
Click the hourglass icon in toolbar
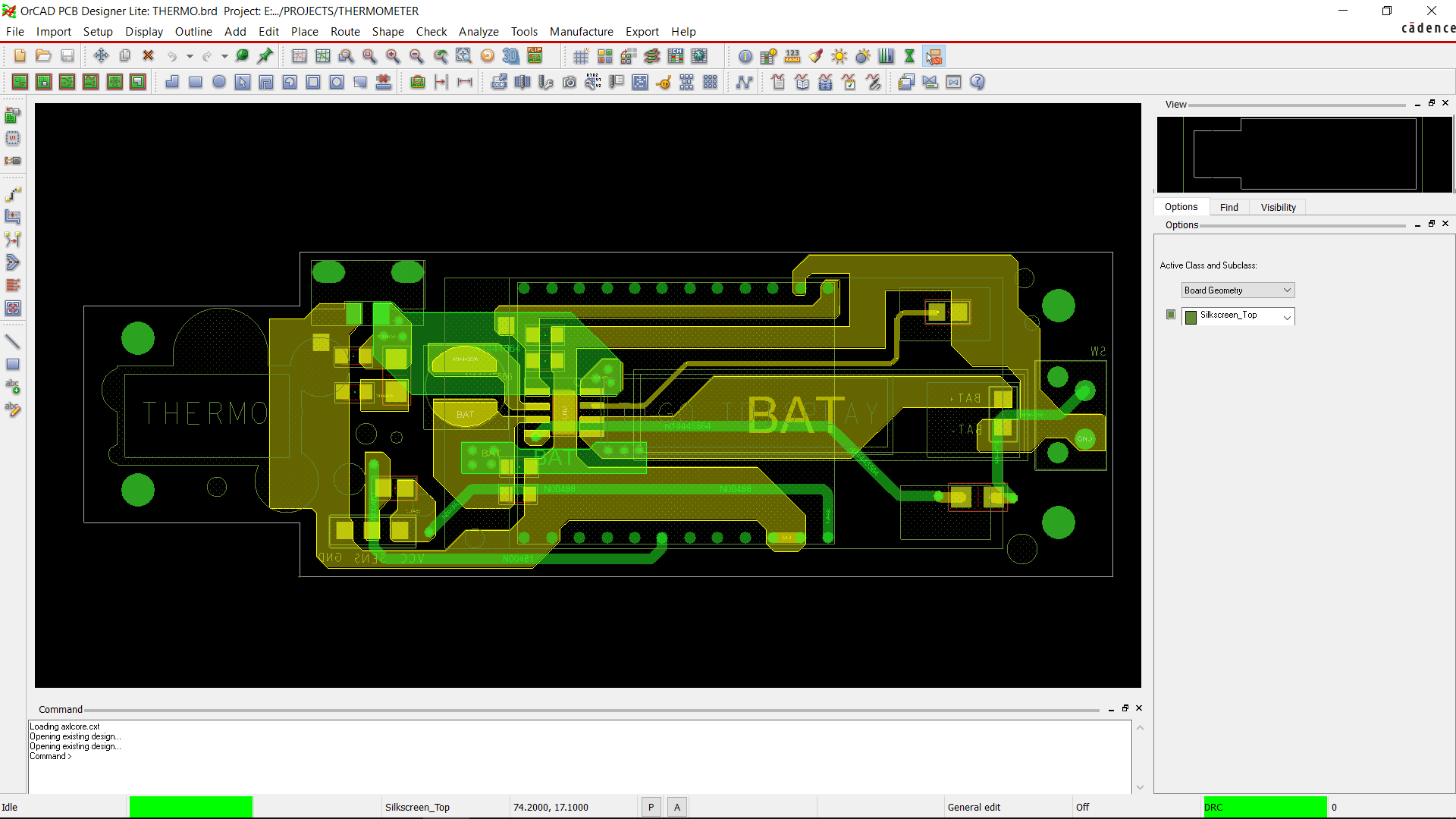coord(909,56)
